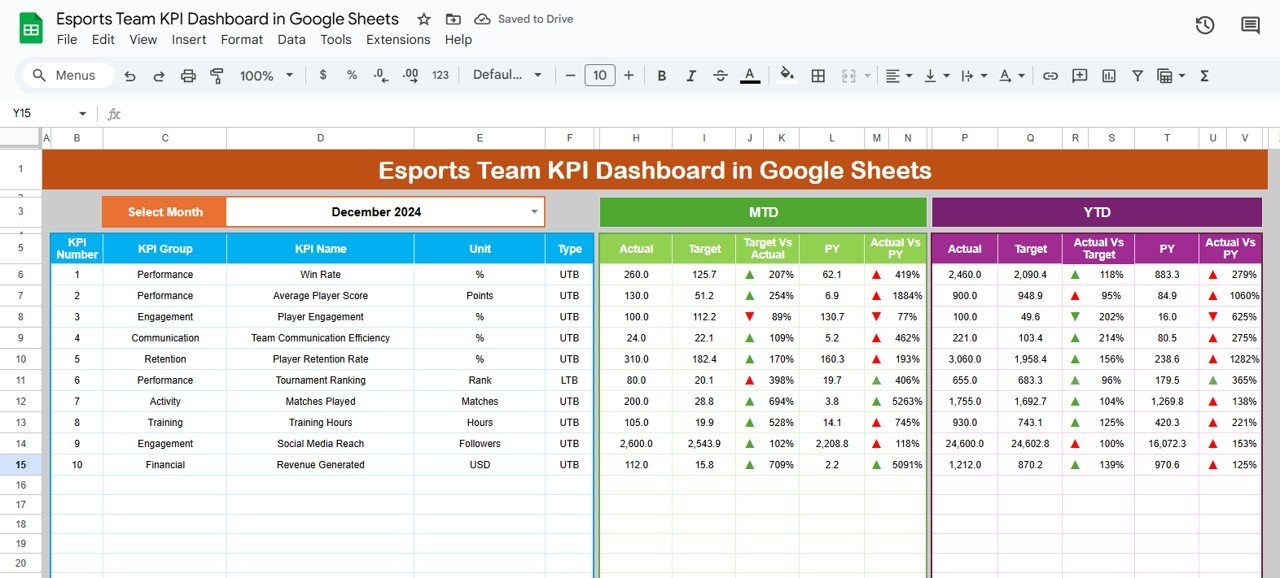1280x578 pixels.
Task: Insert a chart from toolbar
Action: click(x=1108, y=75)
